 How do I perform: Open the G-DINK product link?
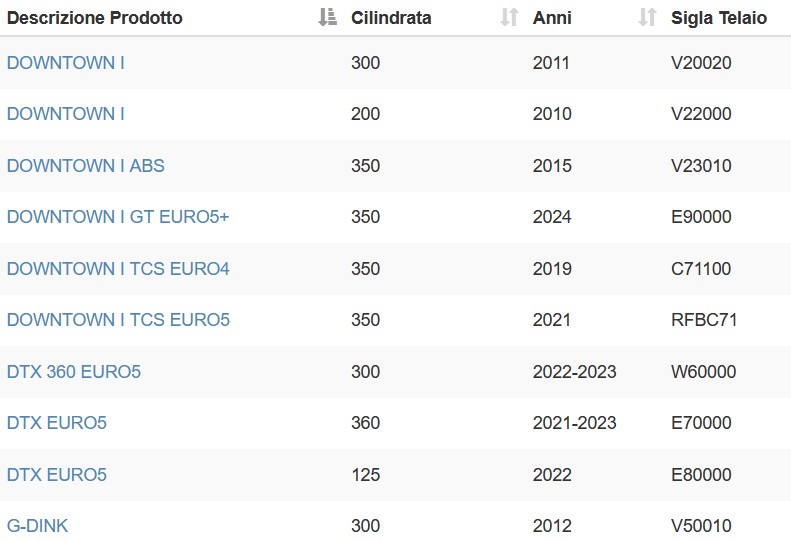pos(37,525)
